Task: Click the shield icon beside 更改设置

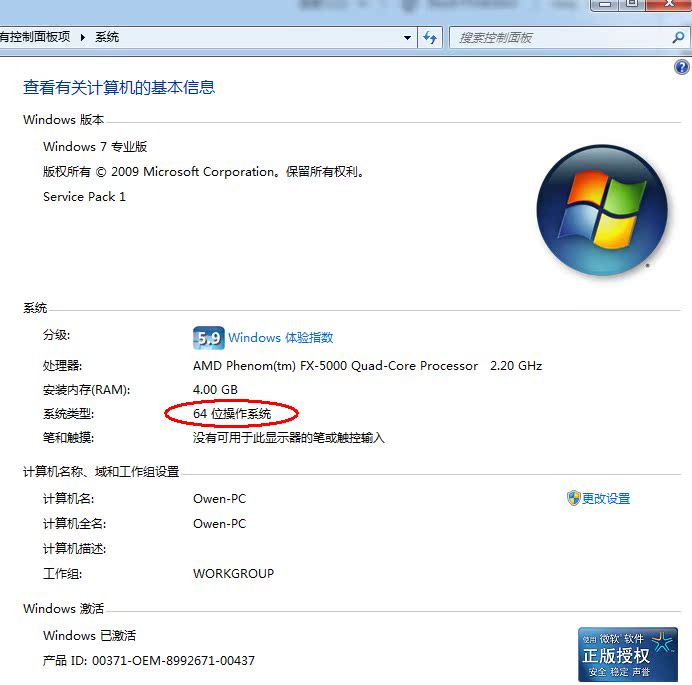Action: (x=573, y=498)
